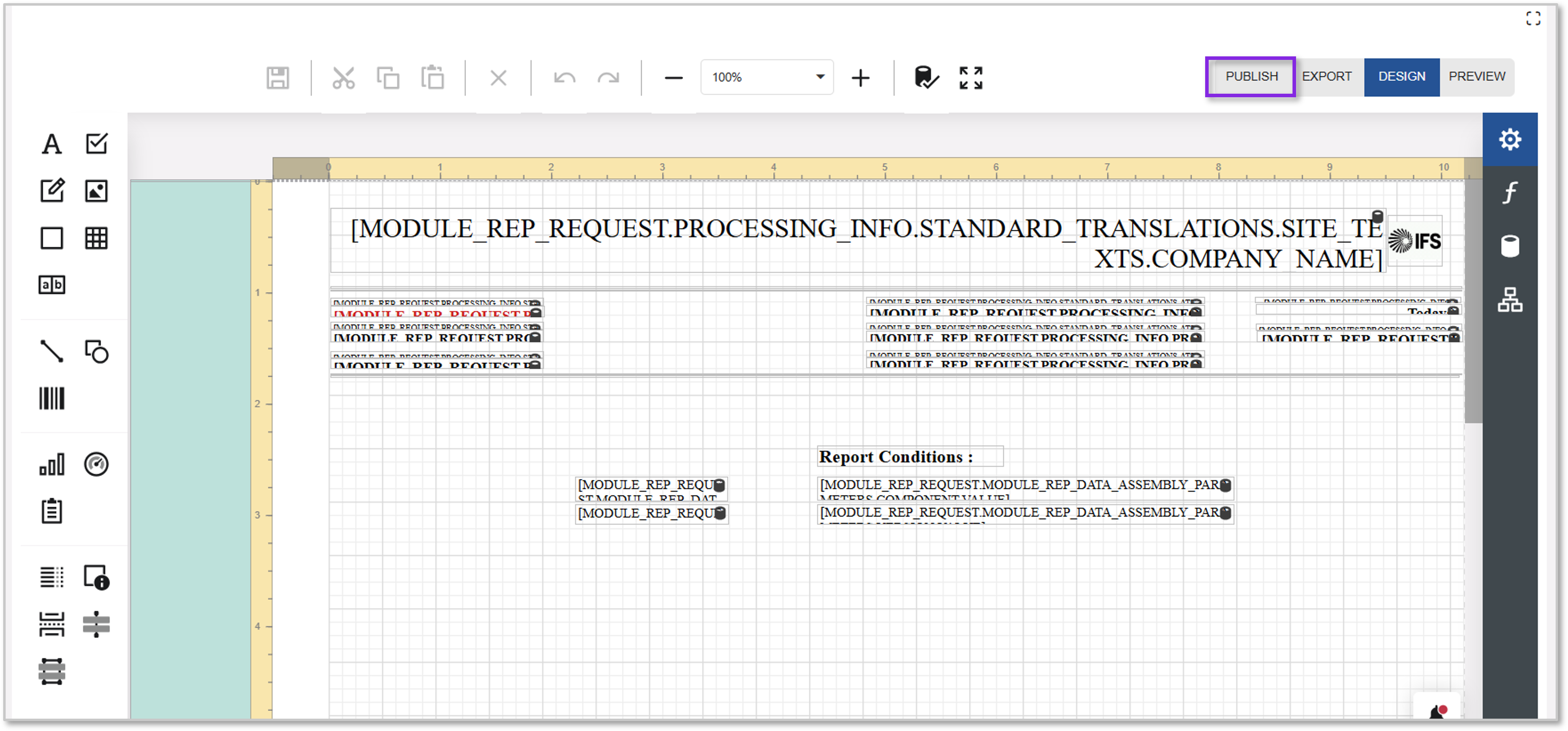Switch to the PREVIEW tab
Viewport: 1568px width, 731px height.
click(x=1477, y=77)
